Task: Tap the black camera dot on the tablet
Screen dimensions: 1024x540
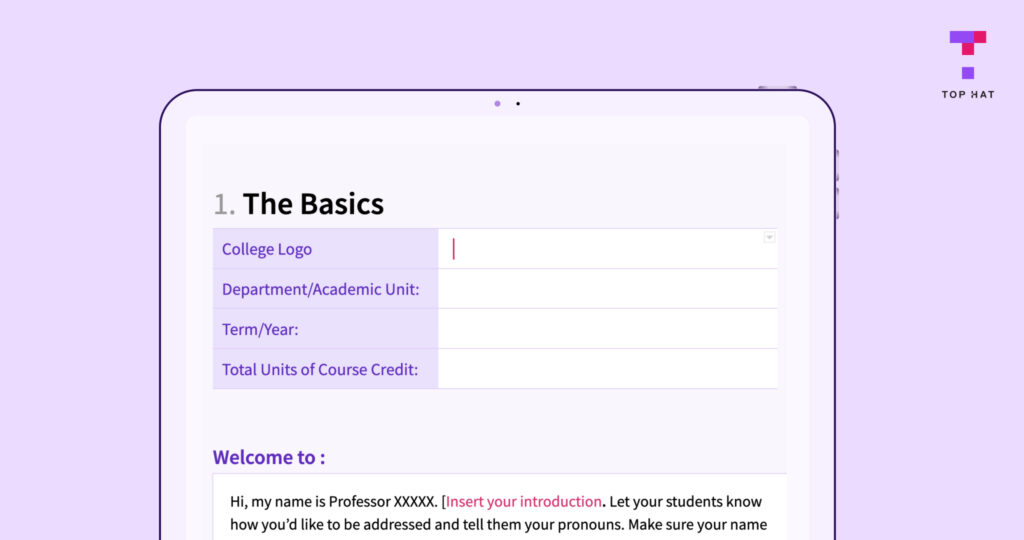Action: point(518,104)
